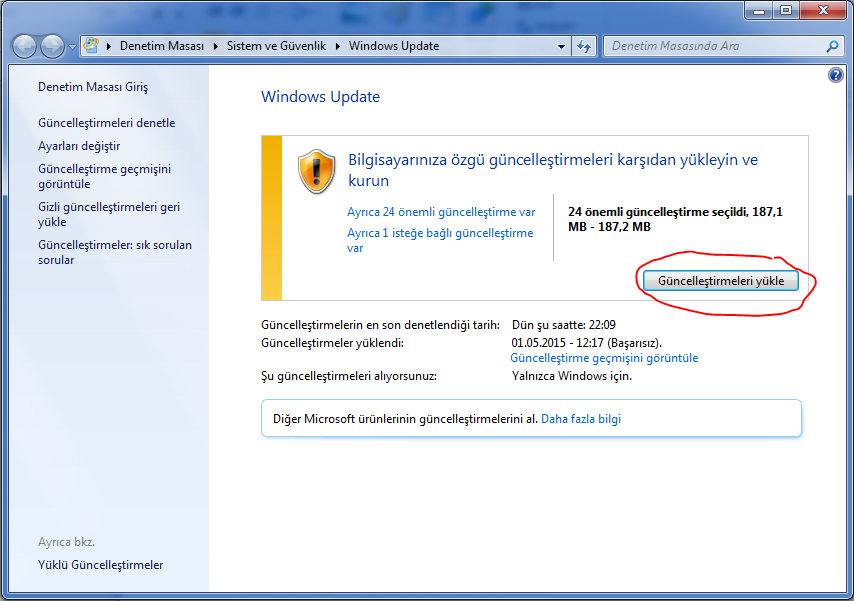Click Güncelleştirmeleri denetle in sidebar
The height and width of the screenshot is (601, 854).
[x=107, y=123]
